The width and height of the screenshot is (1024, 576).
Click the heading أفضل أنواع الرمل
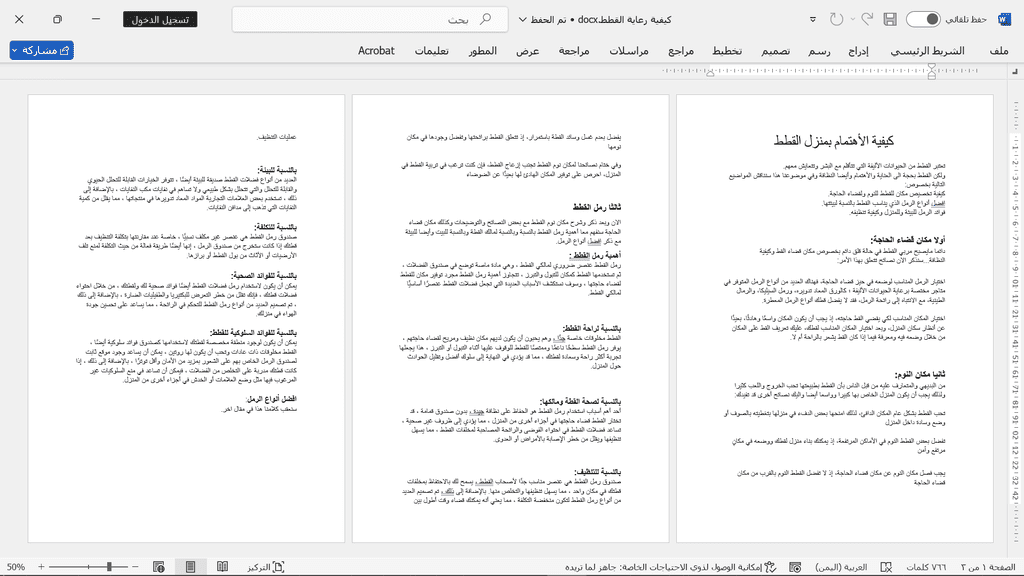[272, 398]
